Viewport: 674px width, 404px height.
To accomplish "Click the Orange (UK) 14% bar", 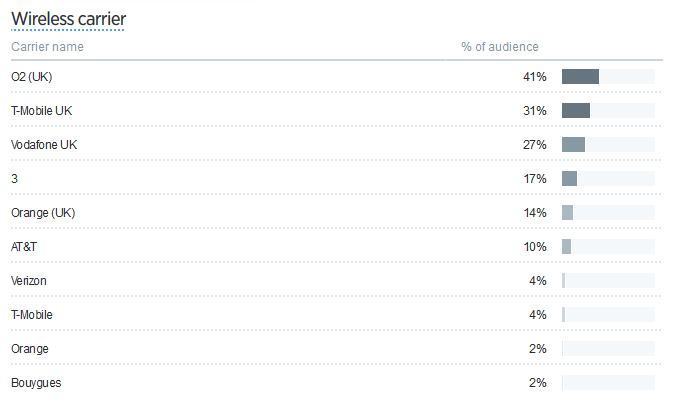I will pos(608,212).
